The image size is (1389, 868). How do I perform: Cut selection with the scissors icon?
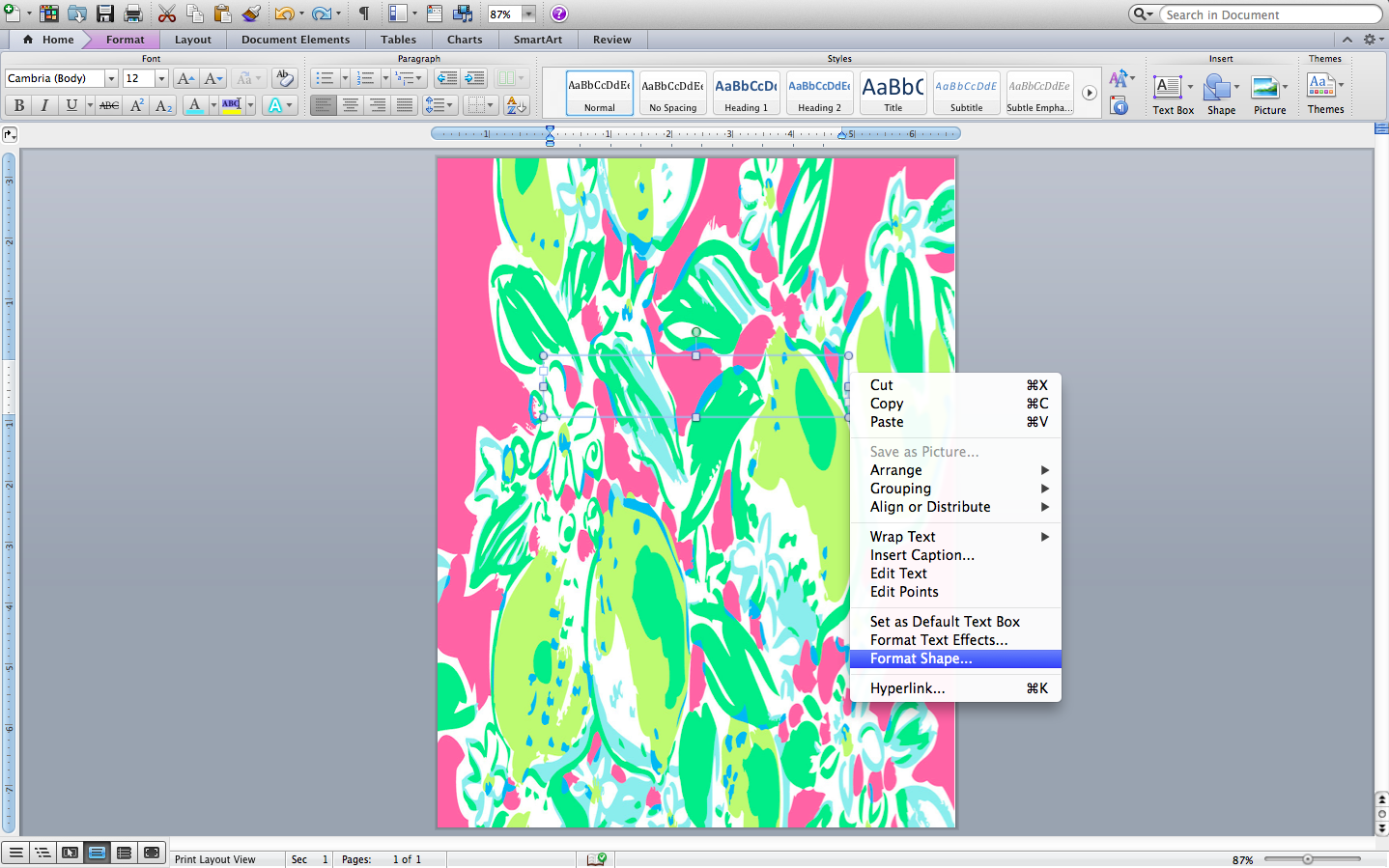tap(167, 14)
